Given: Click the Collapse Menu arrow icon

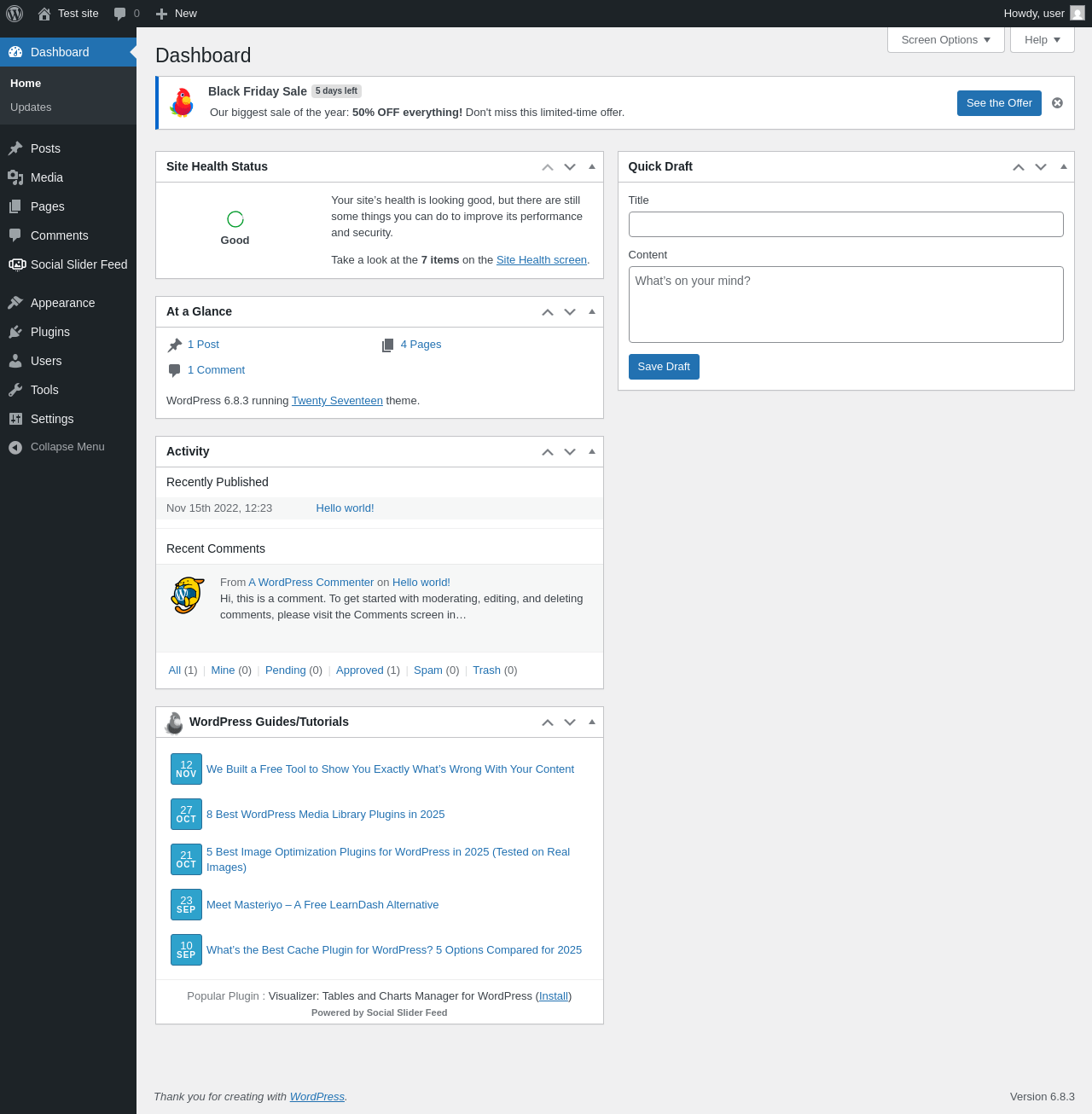Looking at the screenshot, I should click(x=15, y=447).
